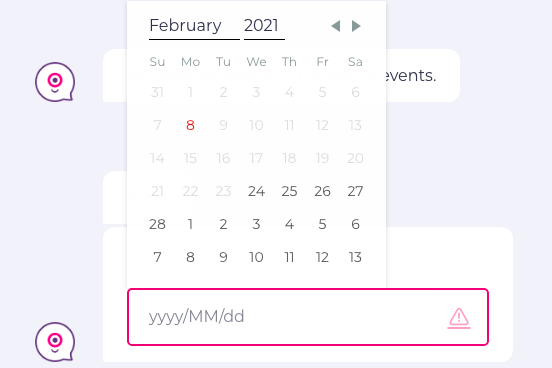Click the bottom chatbot avatar icon
This screenshot has height=368, width=552.
(55, 342)
